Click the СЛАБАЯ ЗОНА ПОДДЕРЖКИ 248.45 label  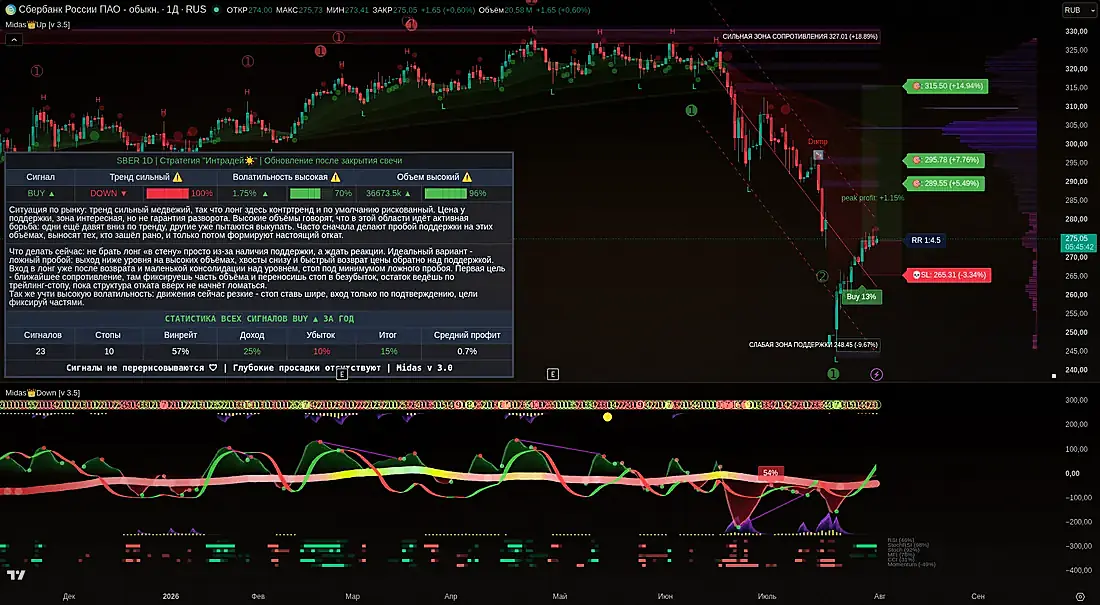click(x=813, y=345)
